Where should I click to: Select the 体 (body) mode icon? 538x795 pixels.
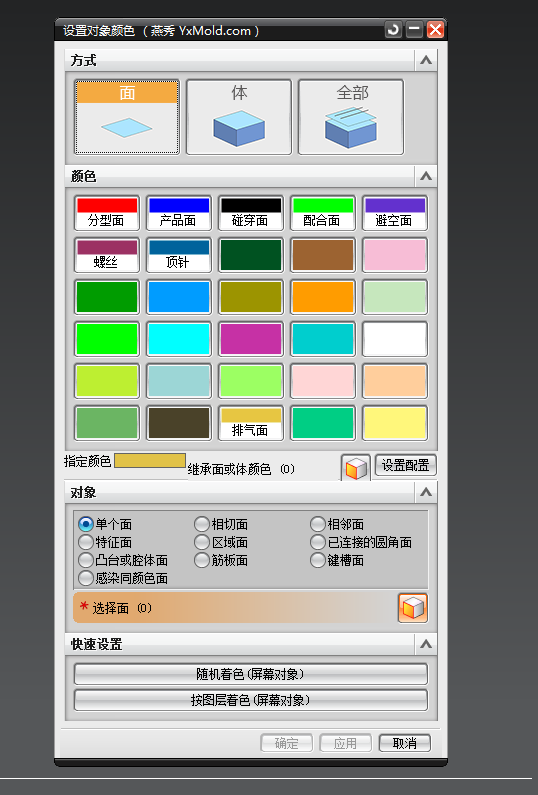239,117
